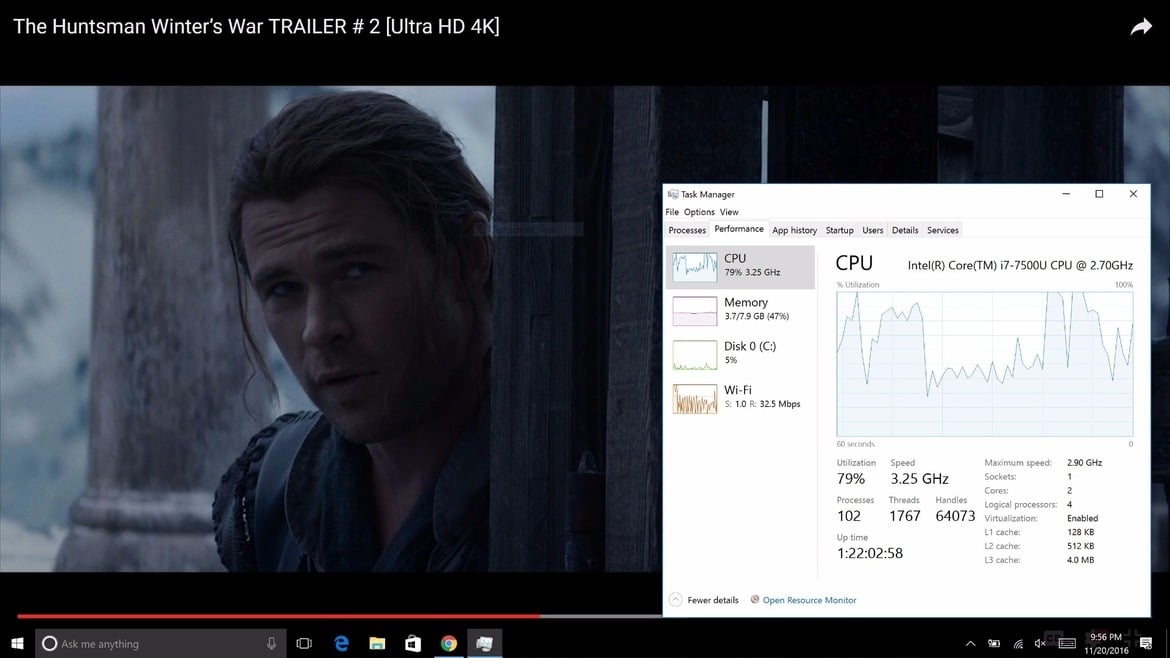Screen dimensions: 1170x658
Task: Seek on the red video progress bar
Action: pos(278,616)
